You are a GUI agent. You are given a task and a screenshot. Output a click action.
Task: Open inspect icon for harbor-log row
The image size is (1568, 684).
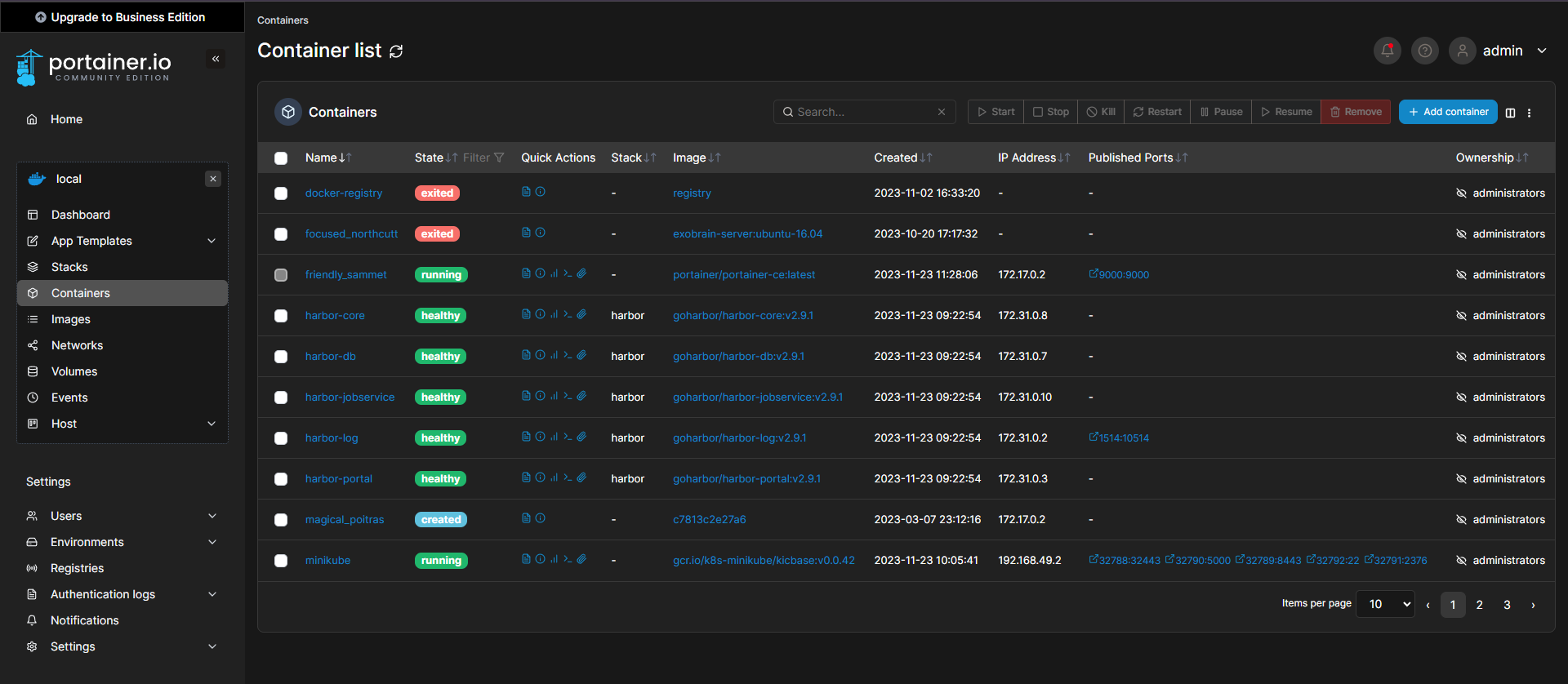(540, 437)
